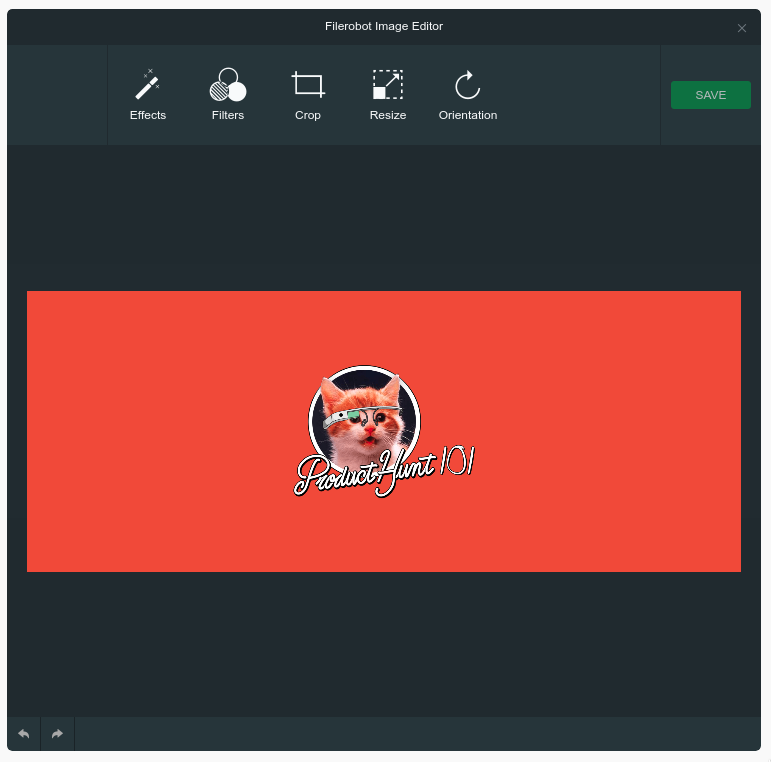This screenshot has width=771, height=762.
Task: Open the Resize tool
Action: (388, 95)
